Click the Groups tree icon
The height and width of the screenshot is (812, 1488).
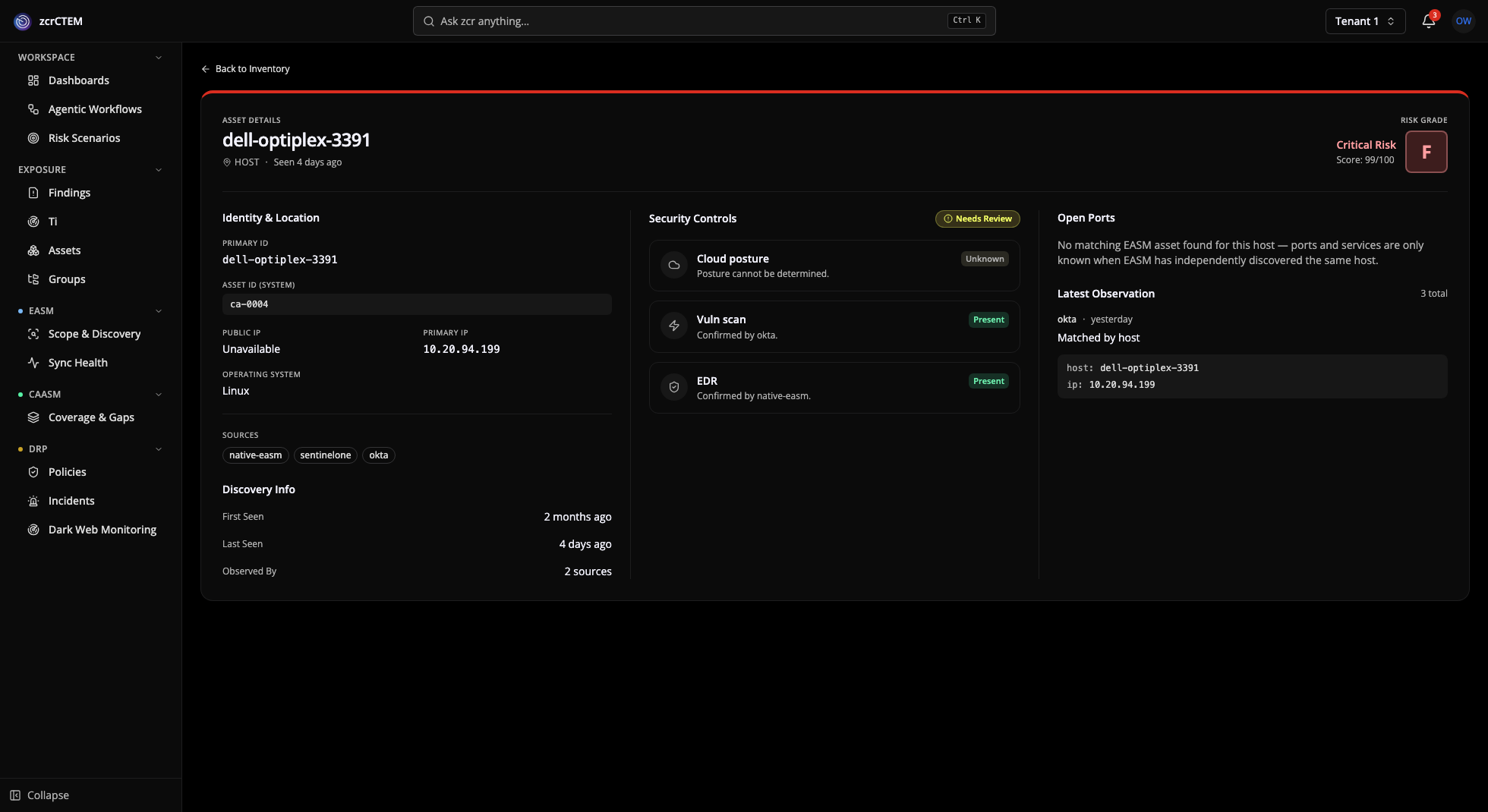click(x=33, y=279)
